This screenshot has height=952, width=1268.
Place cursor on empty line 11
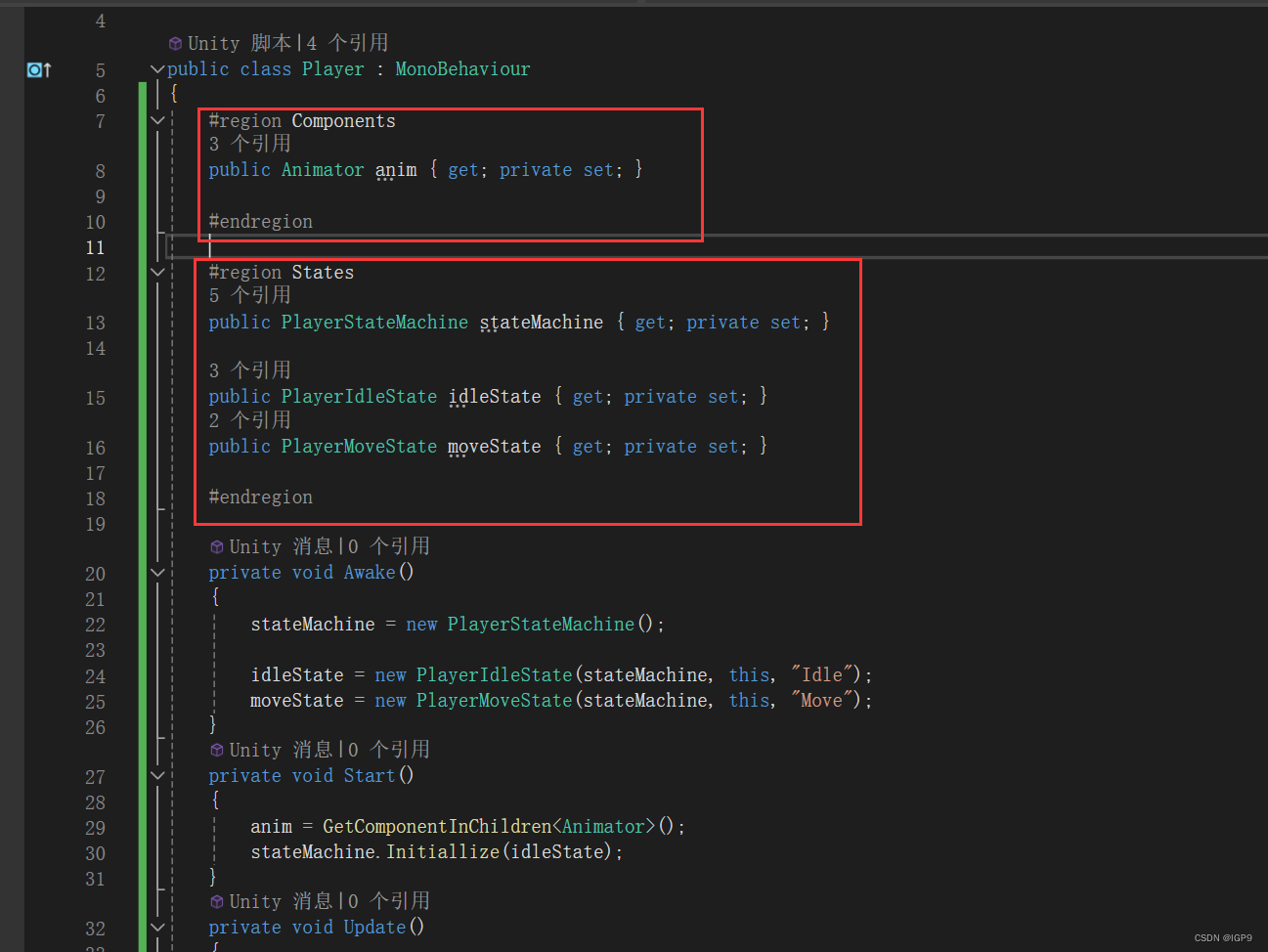pyautogui.click(x=718, y=247)
